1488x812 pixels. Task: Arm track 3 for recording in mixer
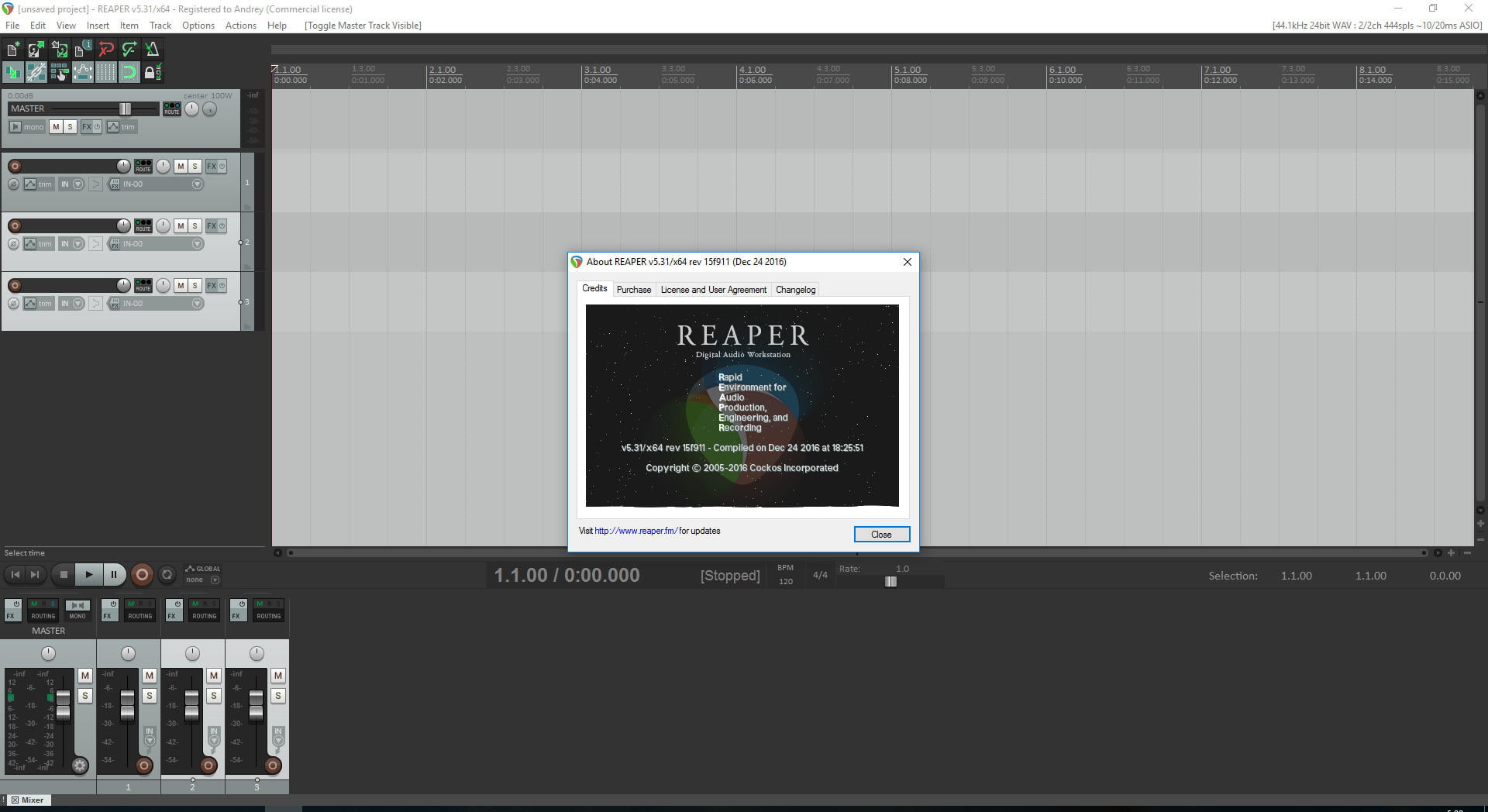pos(273,766)
